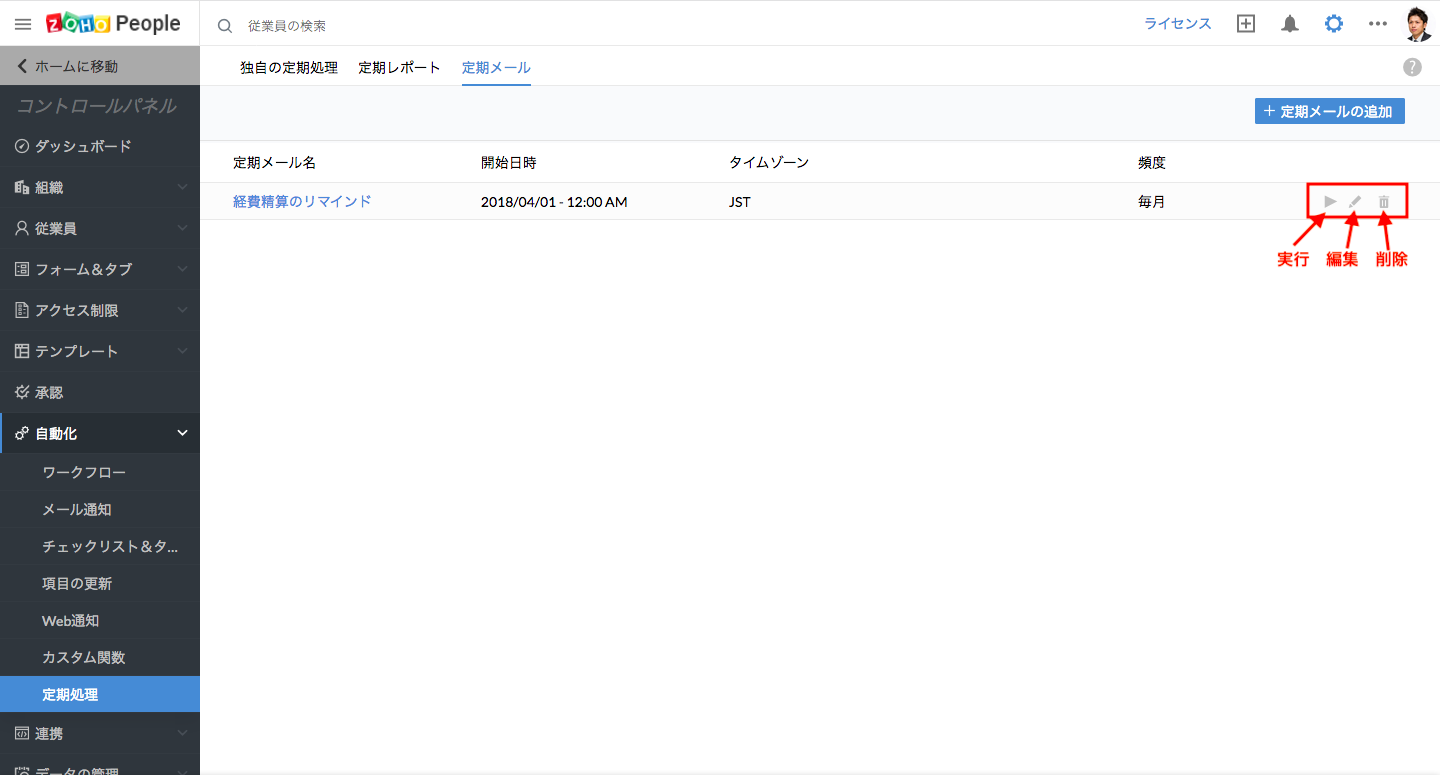Click the quick add plus icon

tap(1246, 24)
